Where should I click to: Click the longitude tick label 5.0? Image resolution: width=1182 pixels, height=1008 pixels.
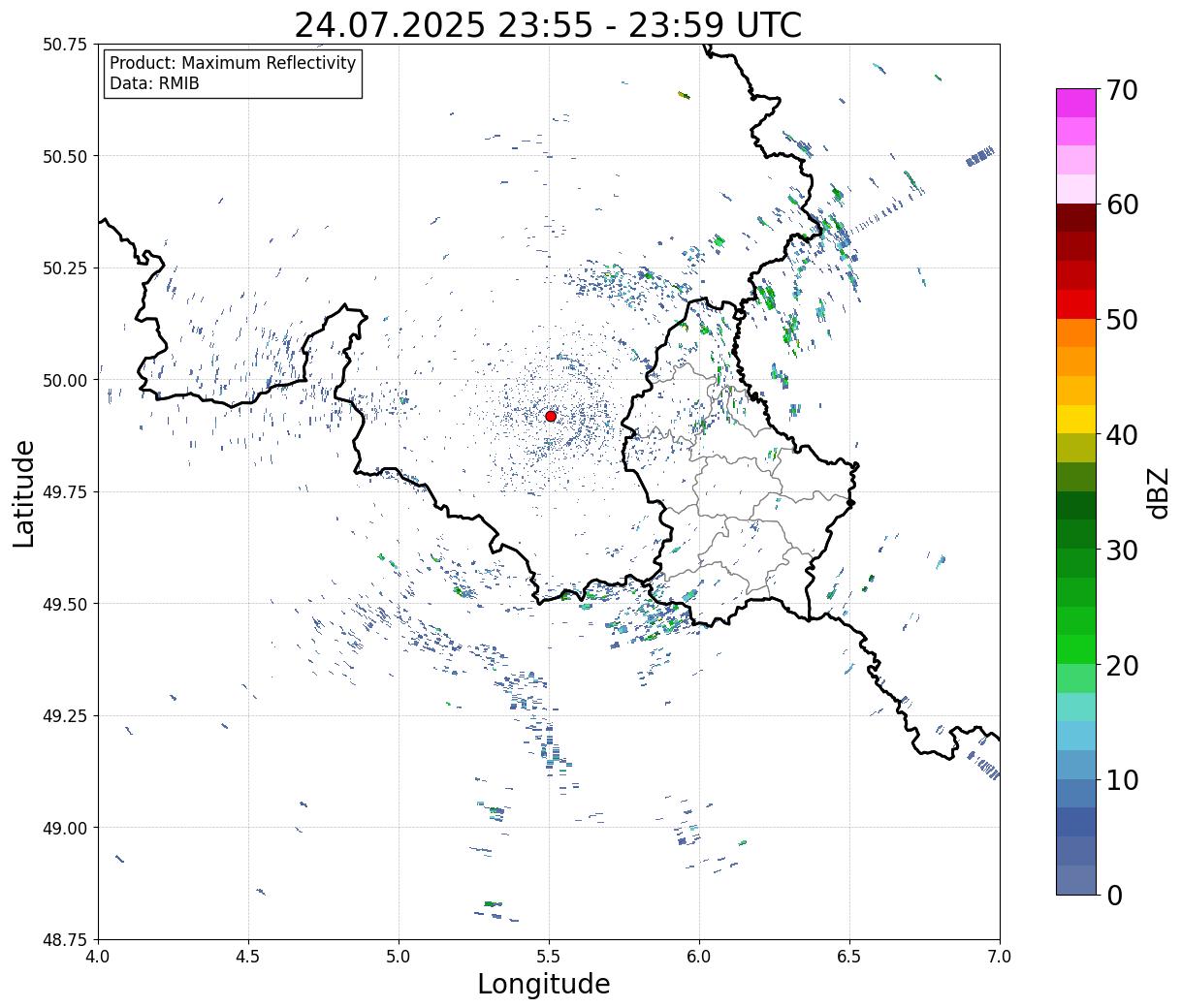pyautogui.click(x=399, y=957)
